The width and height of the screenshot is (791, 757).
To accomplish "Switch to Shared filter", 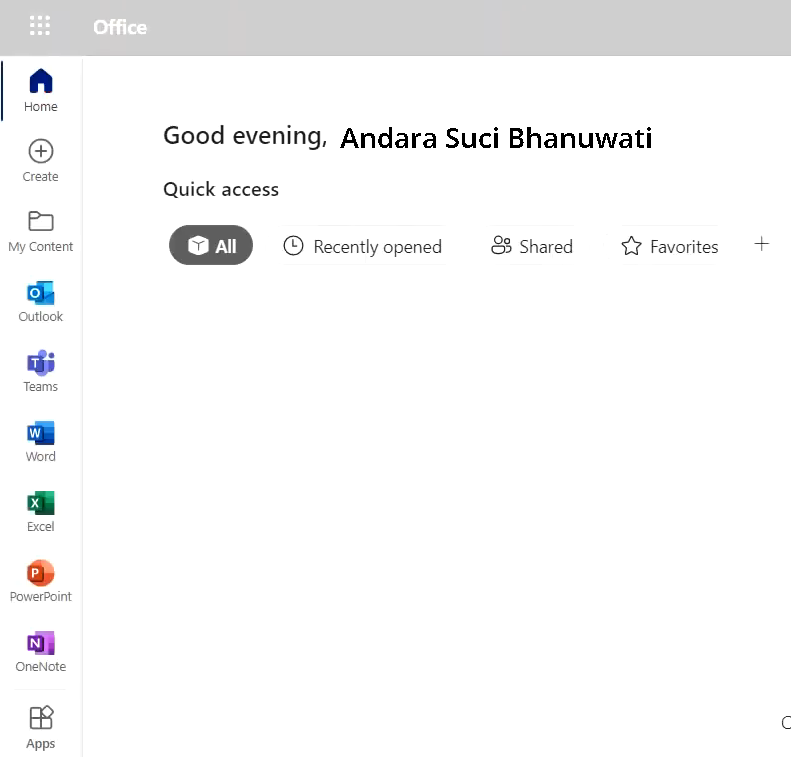I will pos(532,246).
